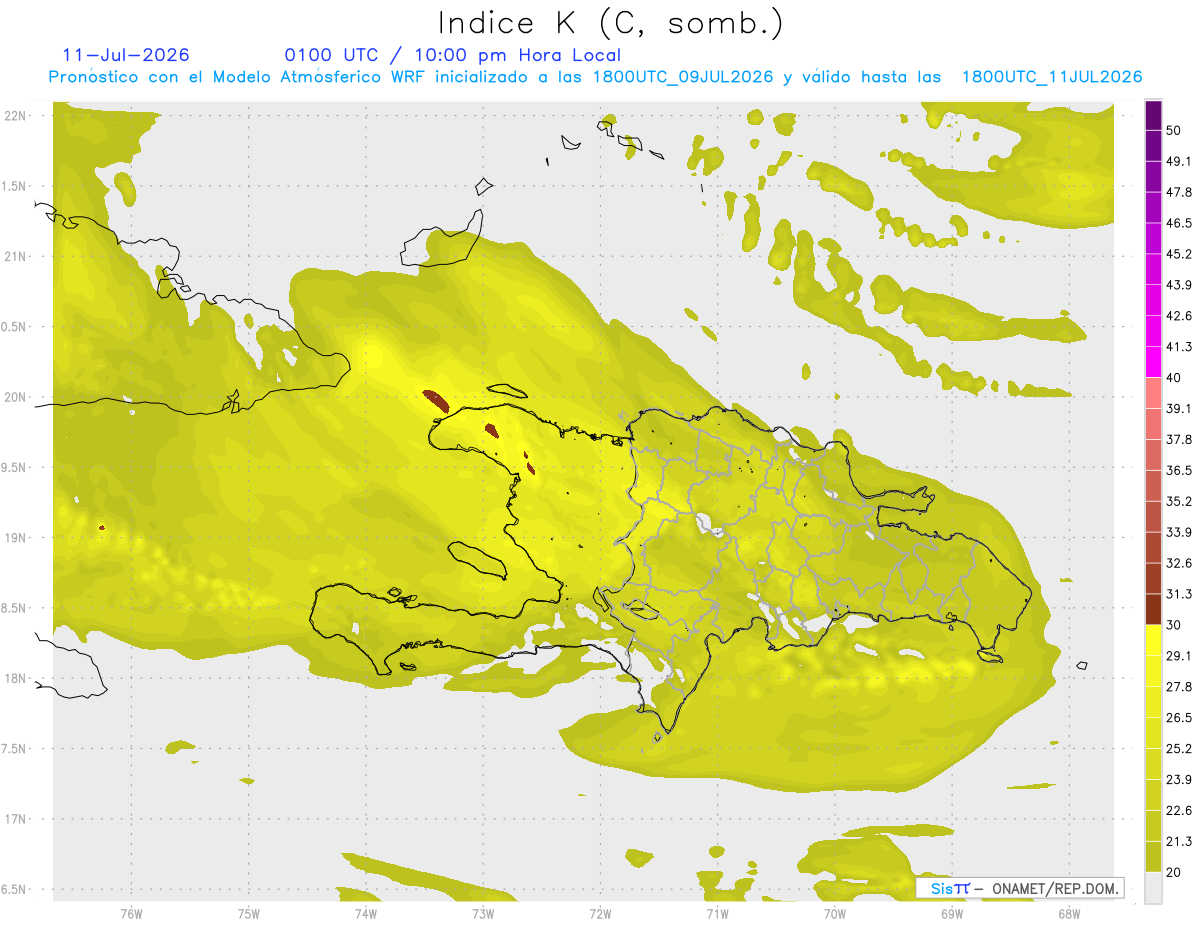
Task: Click the gray swatch below 20 on scale
Action: point(1154,888)
